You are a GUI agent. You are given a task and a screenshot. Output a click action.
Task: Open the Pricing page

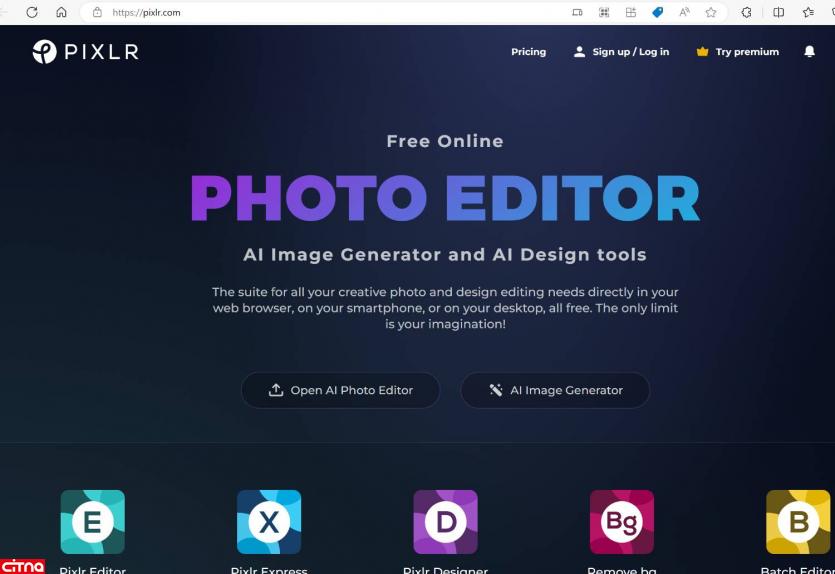click(528, 52)
